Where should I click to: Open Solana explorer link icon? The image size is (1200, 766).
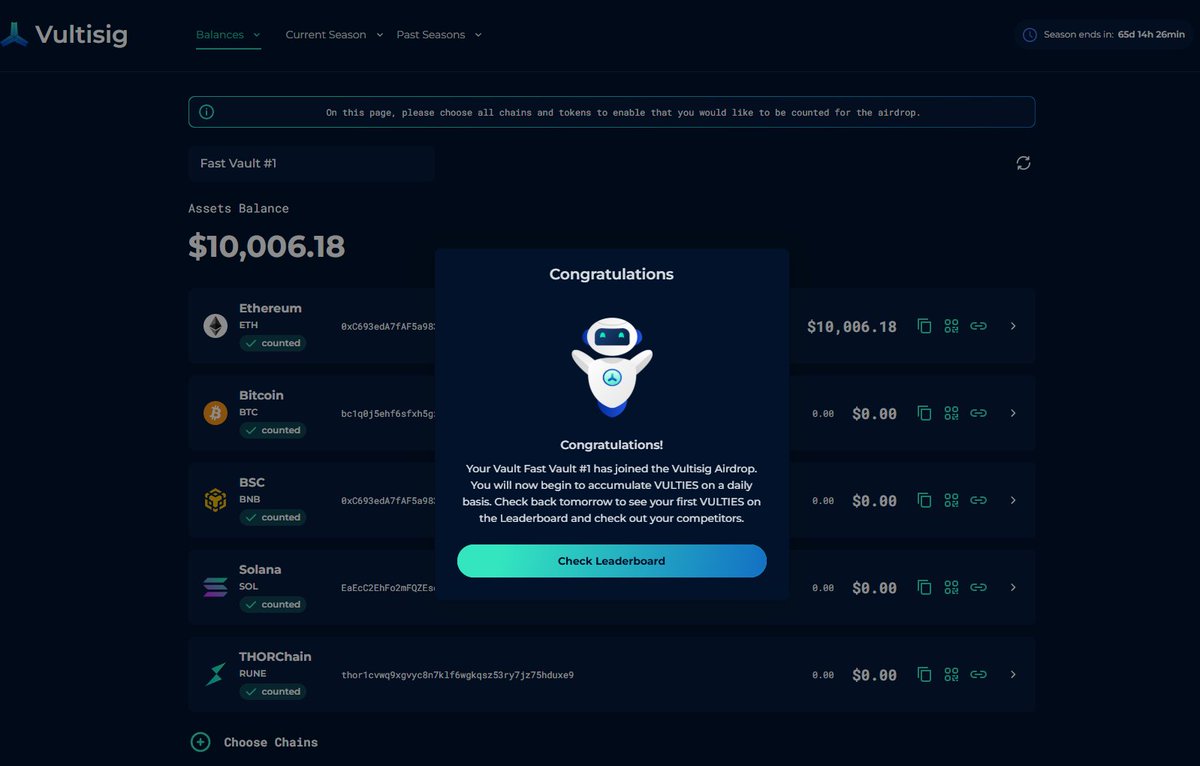tap(979, 587)
